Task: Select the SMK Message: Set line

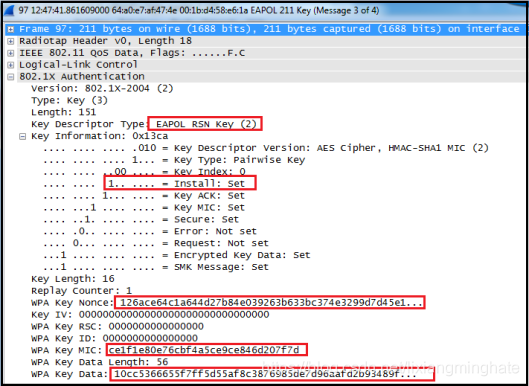Action: 156,267
